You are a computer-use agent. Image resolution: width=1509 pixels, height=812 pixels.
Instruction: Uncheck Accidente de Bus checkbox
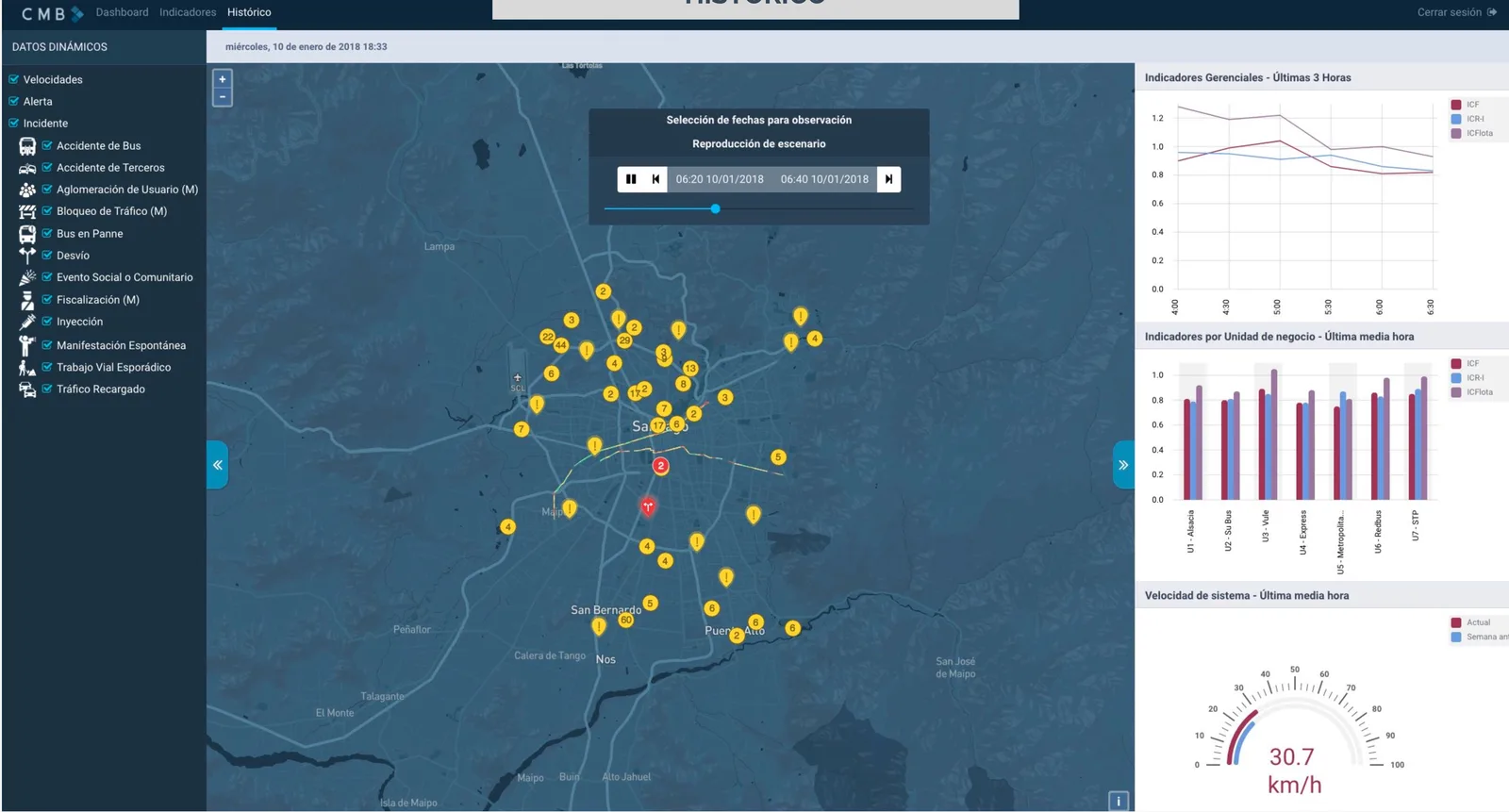47,145
